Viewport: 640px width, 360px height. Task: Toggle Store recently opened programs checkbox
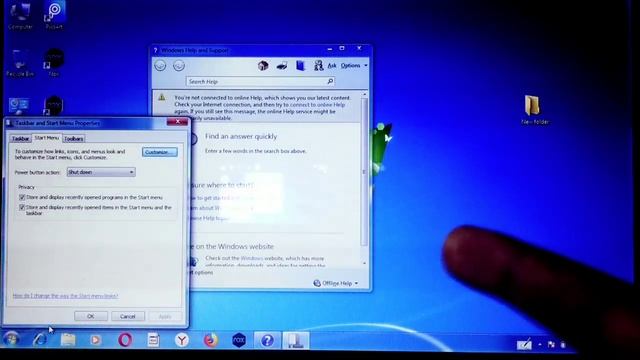coord(22,197)
